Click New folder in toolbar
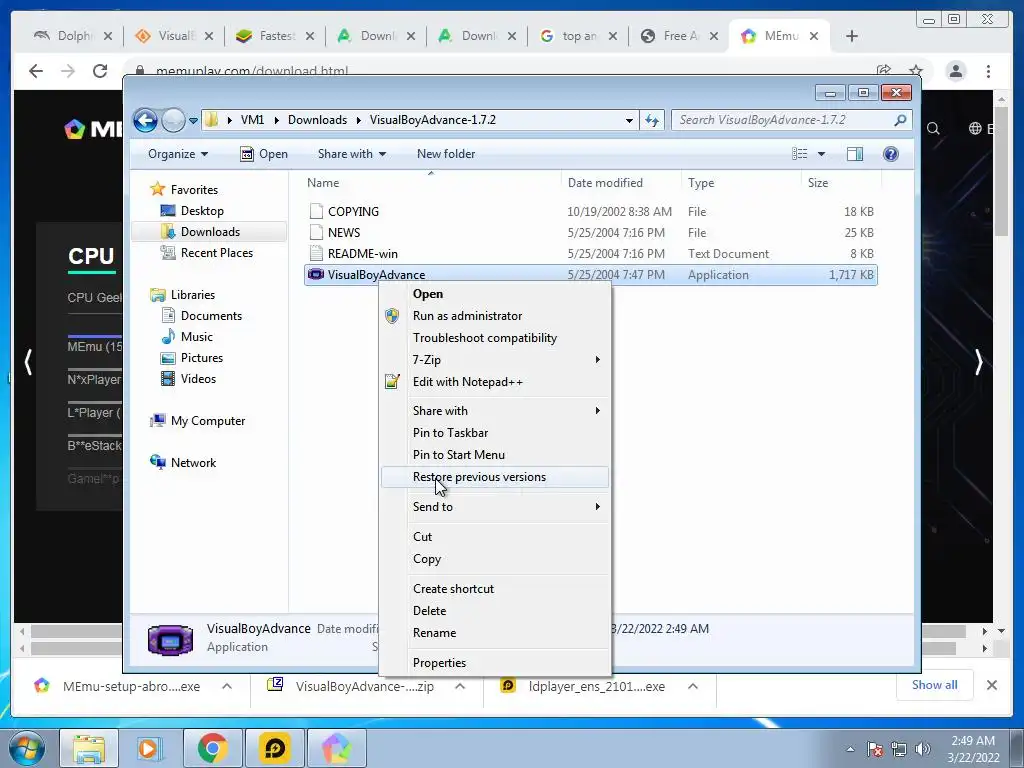 click(446, 154)
